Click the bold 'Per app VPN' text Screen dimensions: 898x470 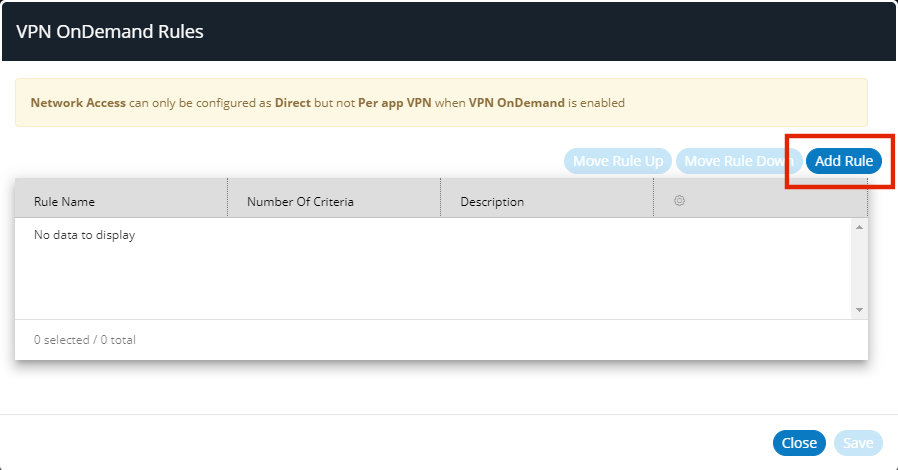pos(394,103)
